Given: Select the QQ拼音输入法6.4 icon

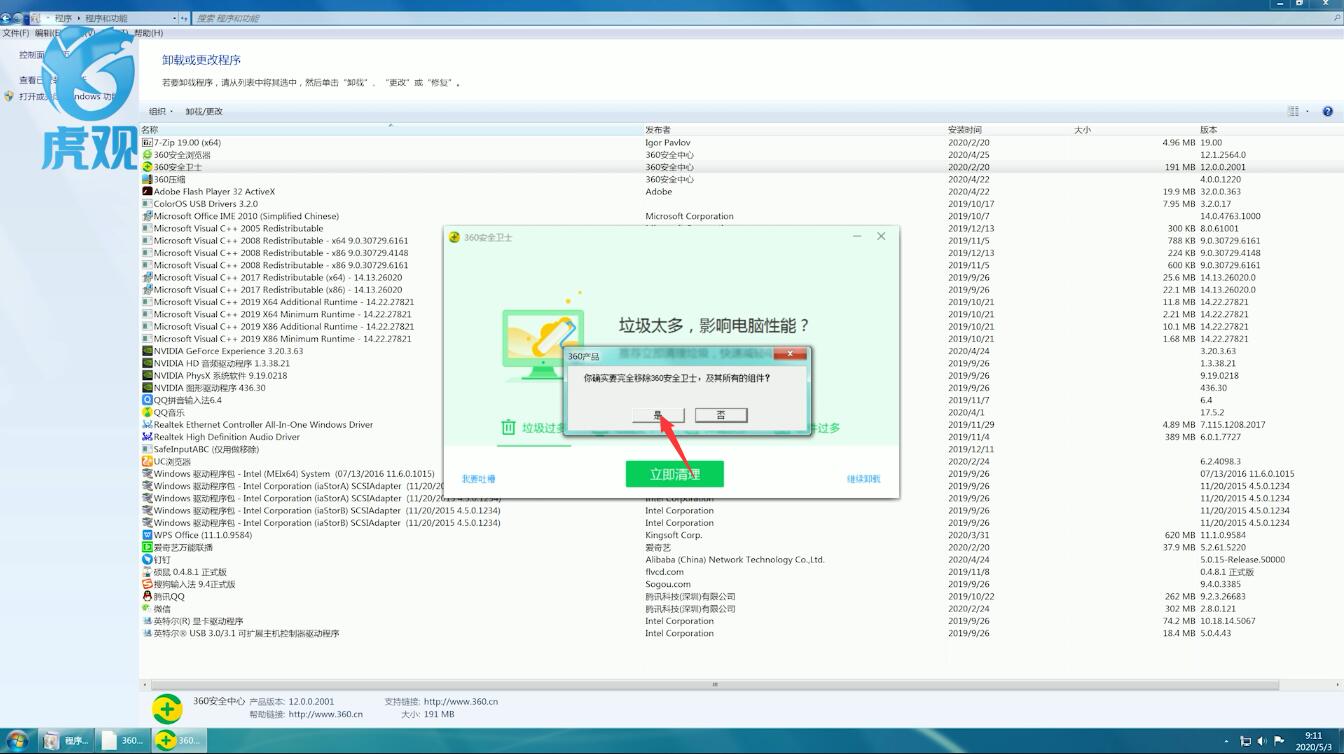Looking at the screenshot, I should pyautogui.click(x=147, y=400).
